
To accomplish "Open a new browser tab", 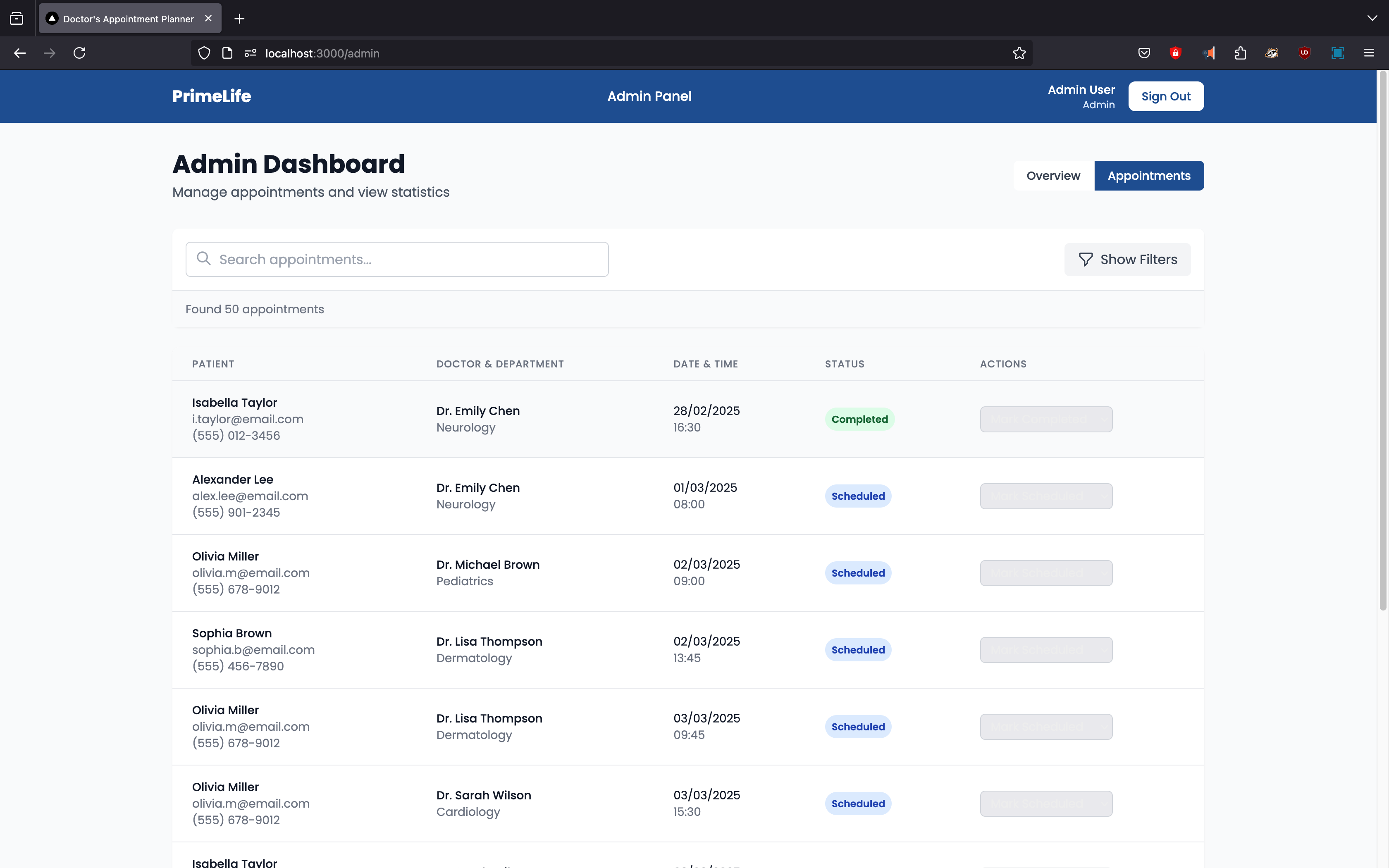I will point(239,19).
